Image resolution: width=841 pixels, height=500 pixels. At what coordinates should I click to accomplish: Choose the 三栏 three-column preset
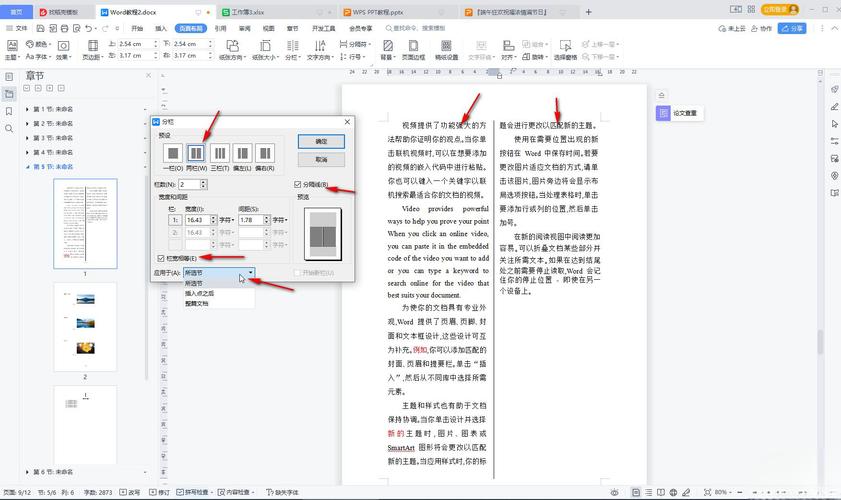[x=219, y=153]
